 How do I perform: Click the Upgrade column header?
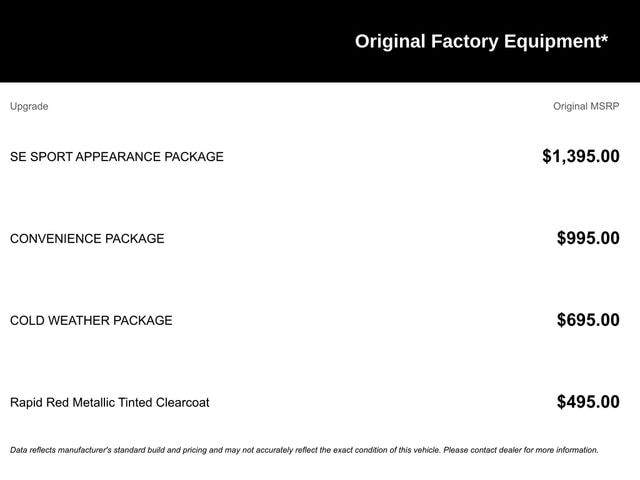click(x=29, y=106)
